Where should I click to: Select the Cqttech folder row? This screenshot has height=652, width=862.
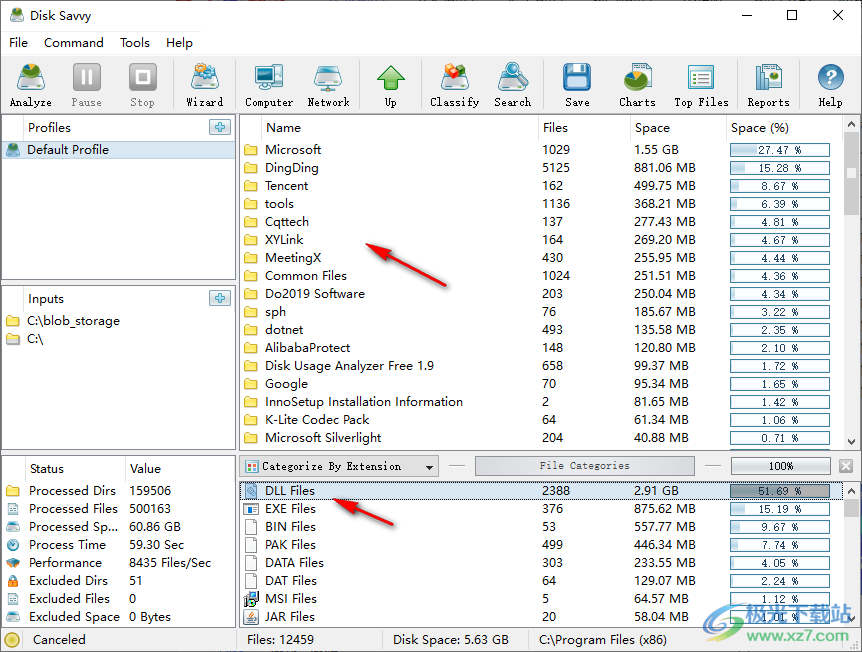click(x=541, y=222)
